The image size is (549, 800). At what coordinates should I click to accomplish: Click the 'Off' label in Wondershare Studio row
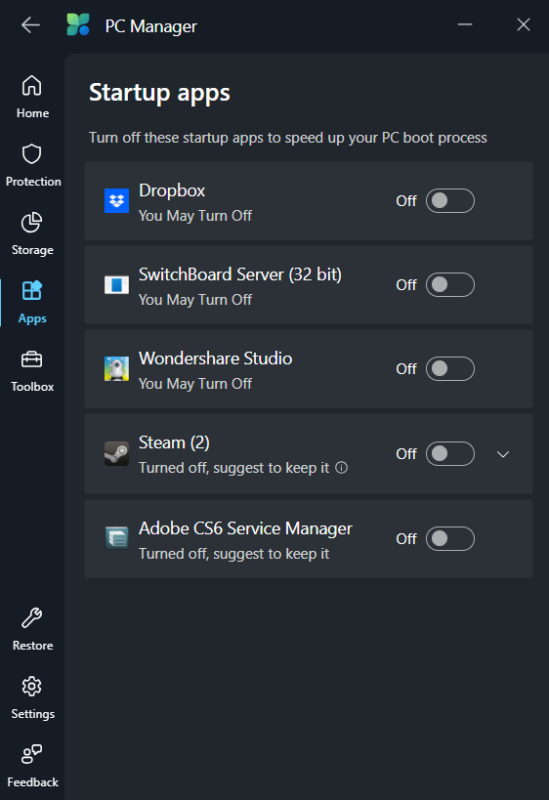[x=406, y=369]
